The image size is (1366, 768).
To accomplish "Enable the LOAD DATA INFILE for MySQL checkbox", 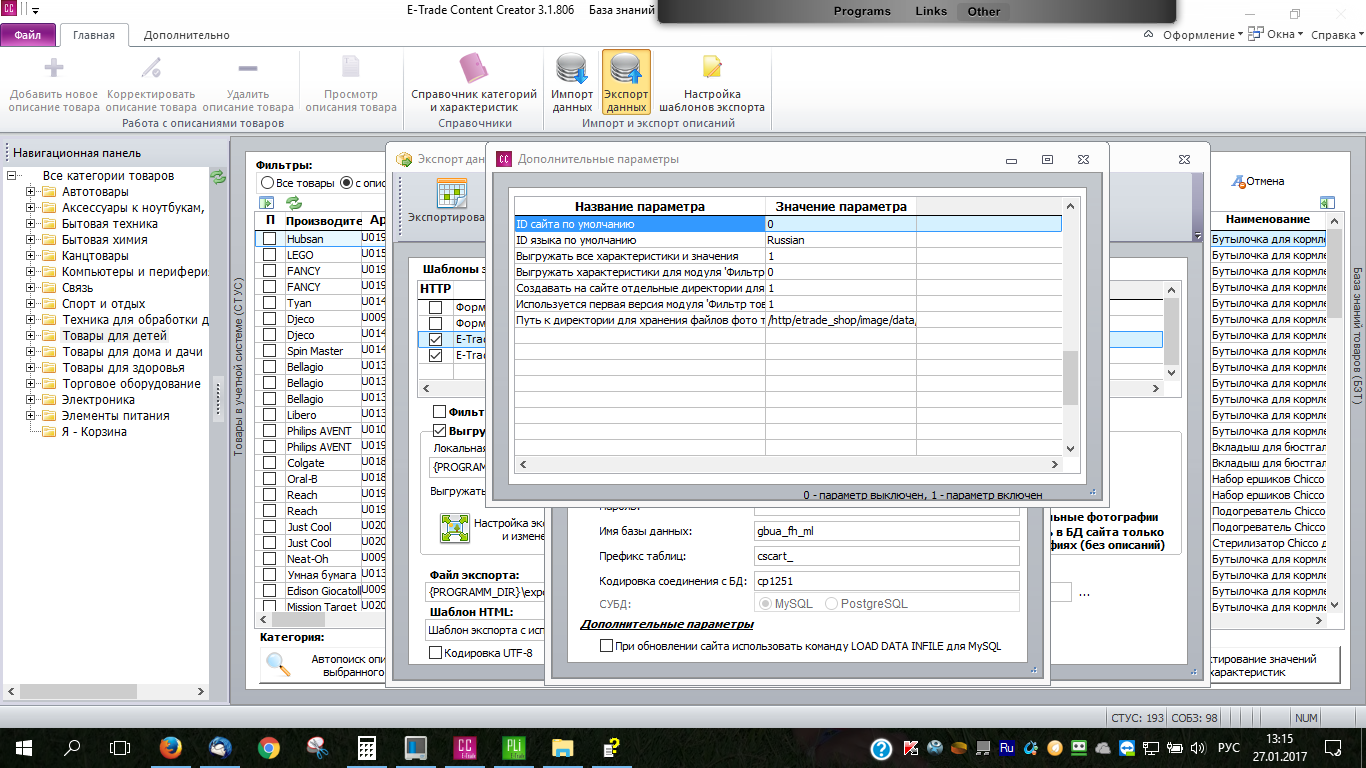I will pos(606,646).
